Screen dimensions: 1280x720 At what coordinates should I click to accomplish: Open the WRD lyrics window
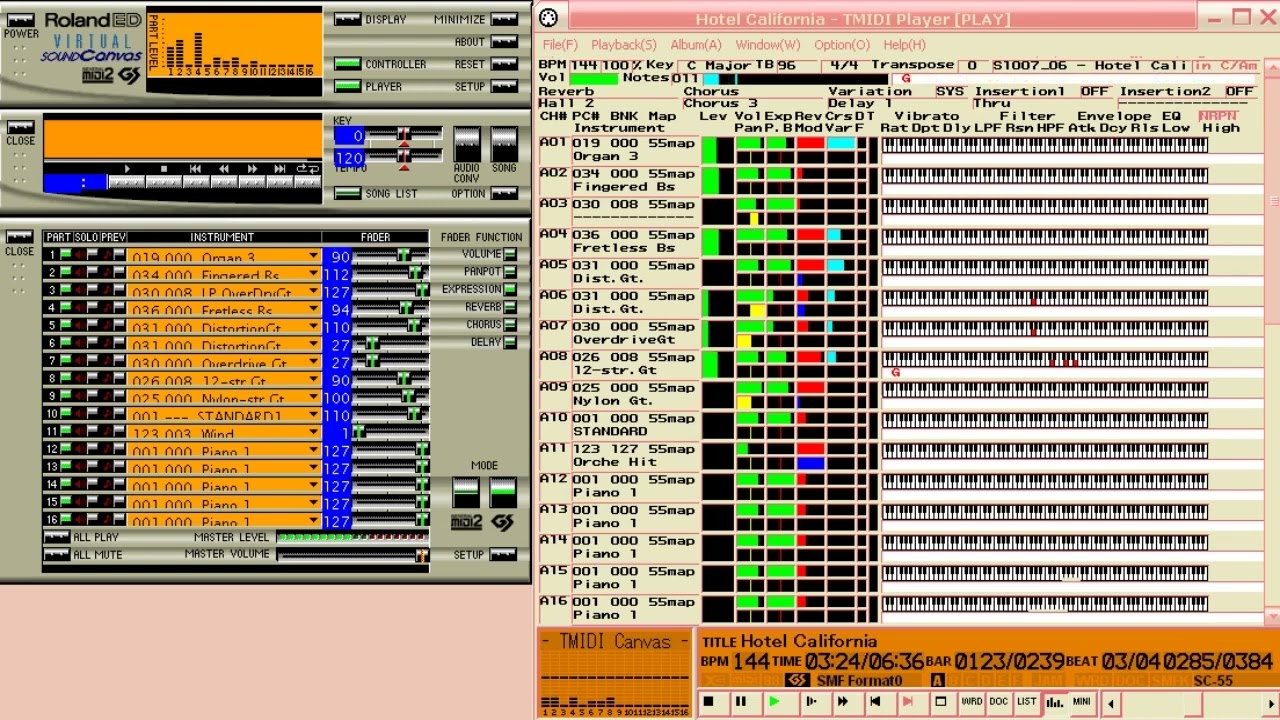tap(971, 702)
